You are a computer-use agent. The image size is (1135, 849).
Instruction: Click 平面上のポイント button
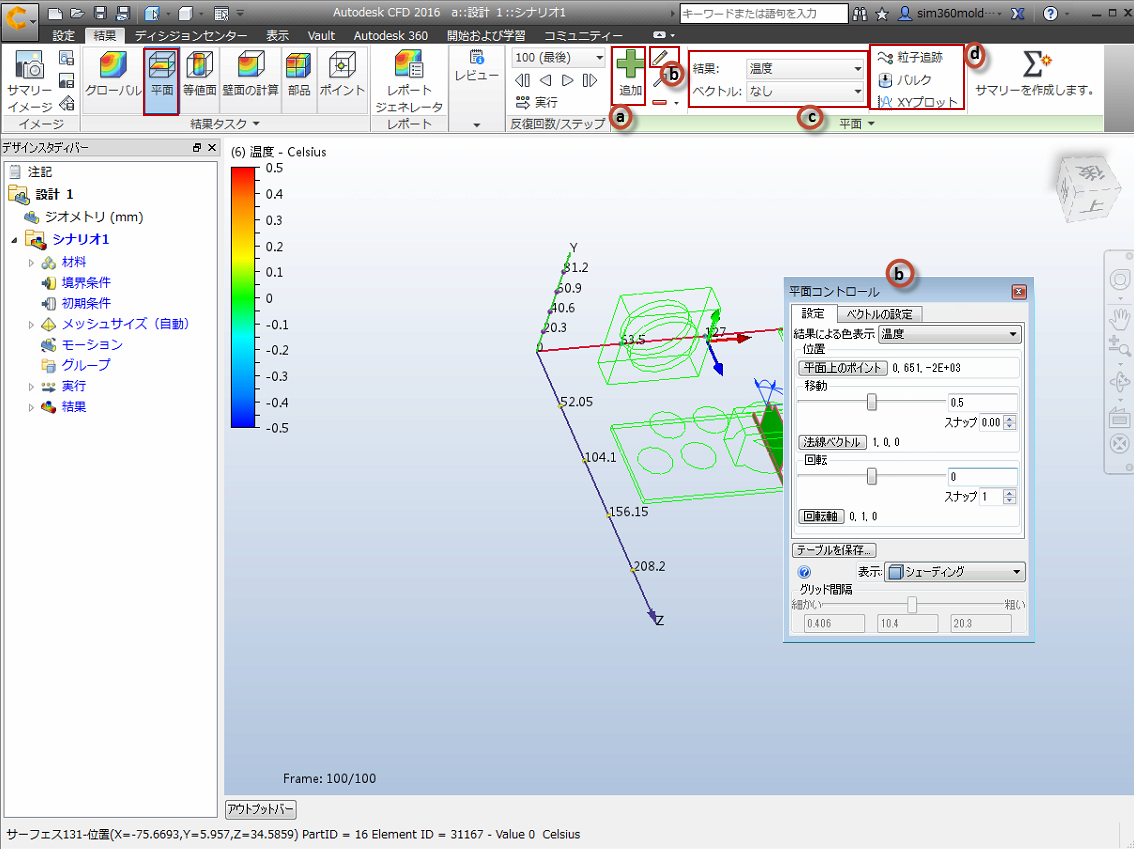(x=843, y=368)
